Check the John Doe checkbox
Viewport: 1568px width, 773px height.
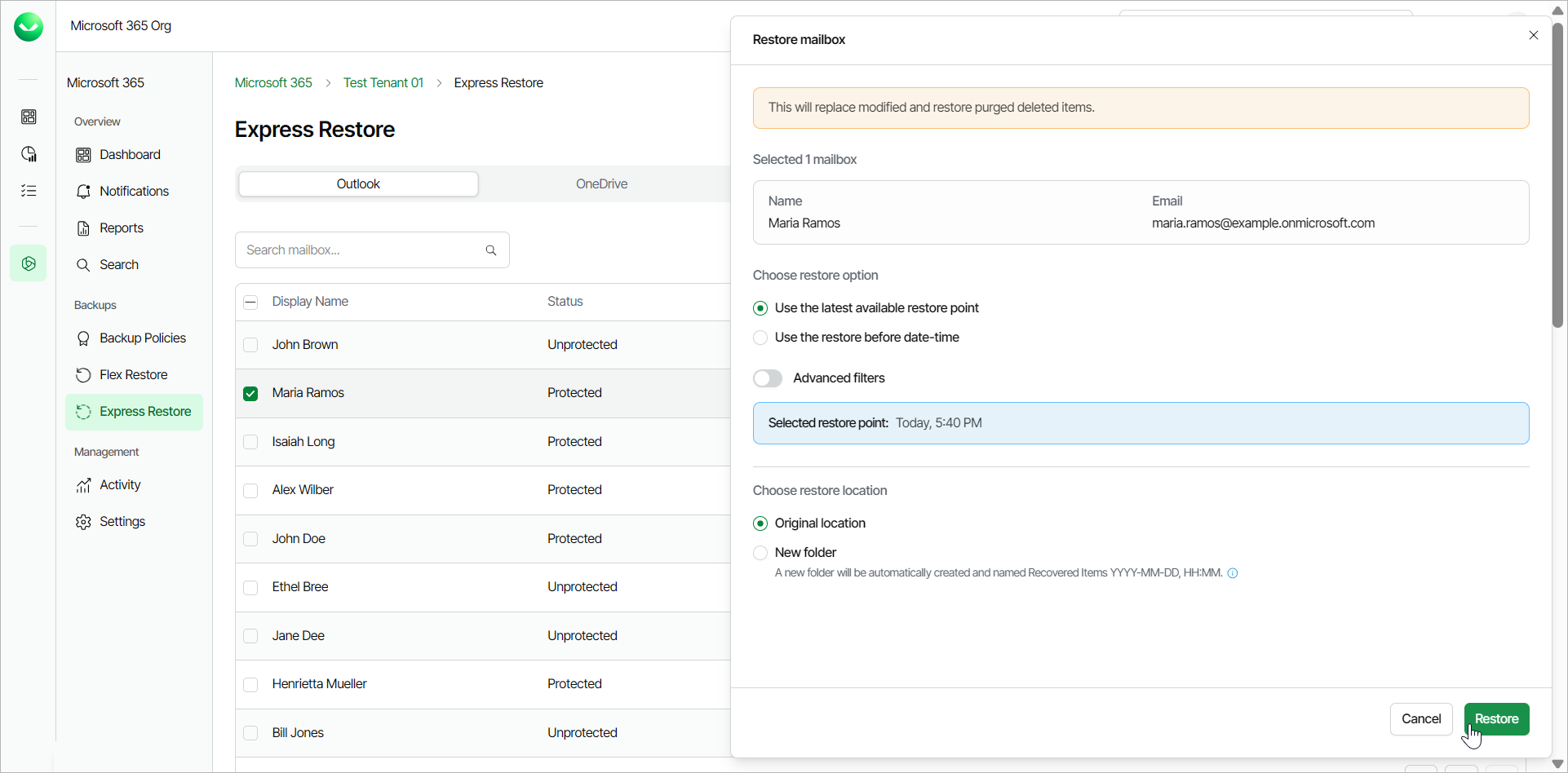pyautogui.click(x=250, y=539)
